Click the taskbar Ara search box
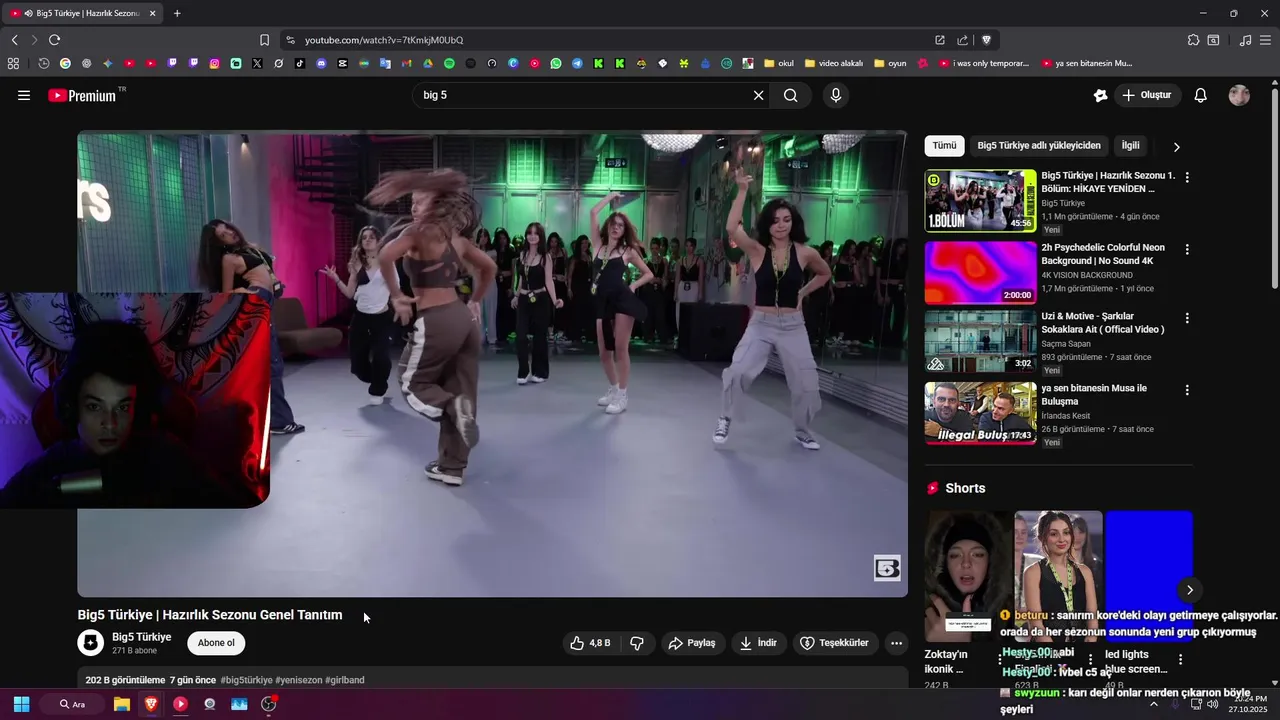This screenshot has height=720, width=1280. coord(72,704)
